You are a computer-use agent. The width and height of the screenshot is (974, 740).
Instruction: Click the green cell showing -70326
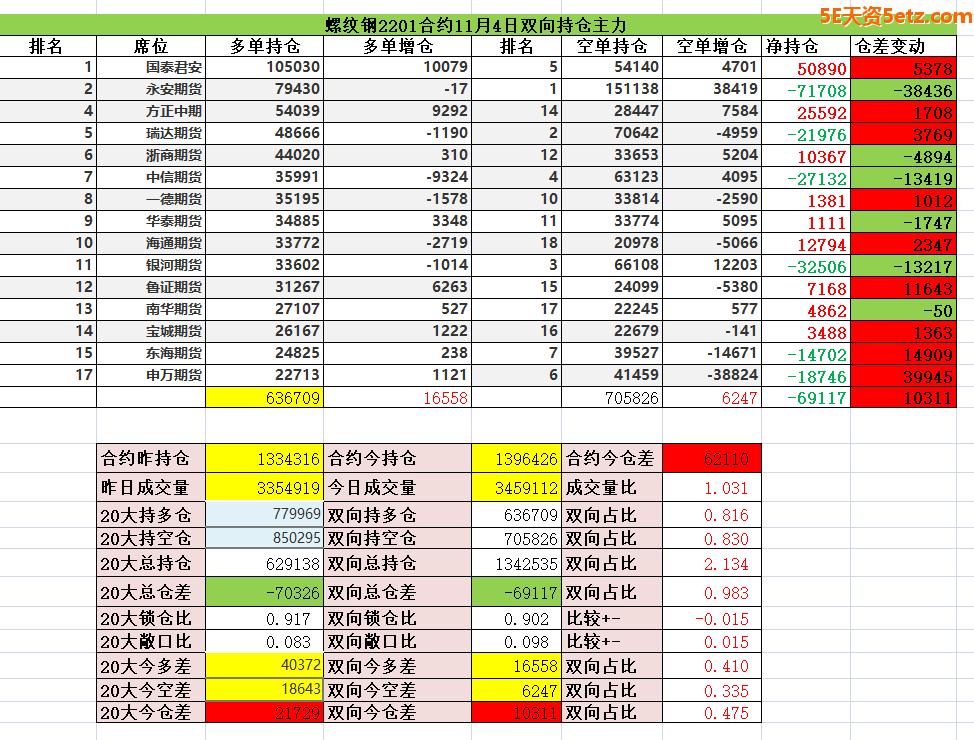pyautogui.click(x=265, y=592)
